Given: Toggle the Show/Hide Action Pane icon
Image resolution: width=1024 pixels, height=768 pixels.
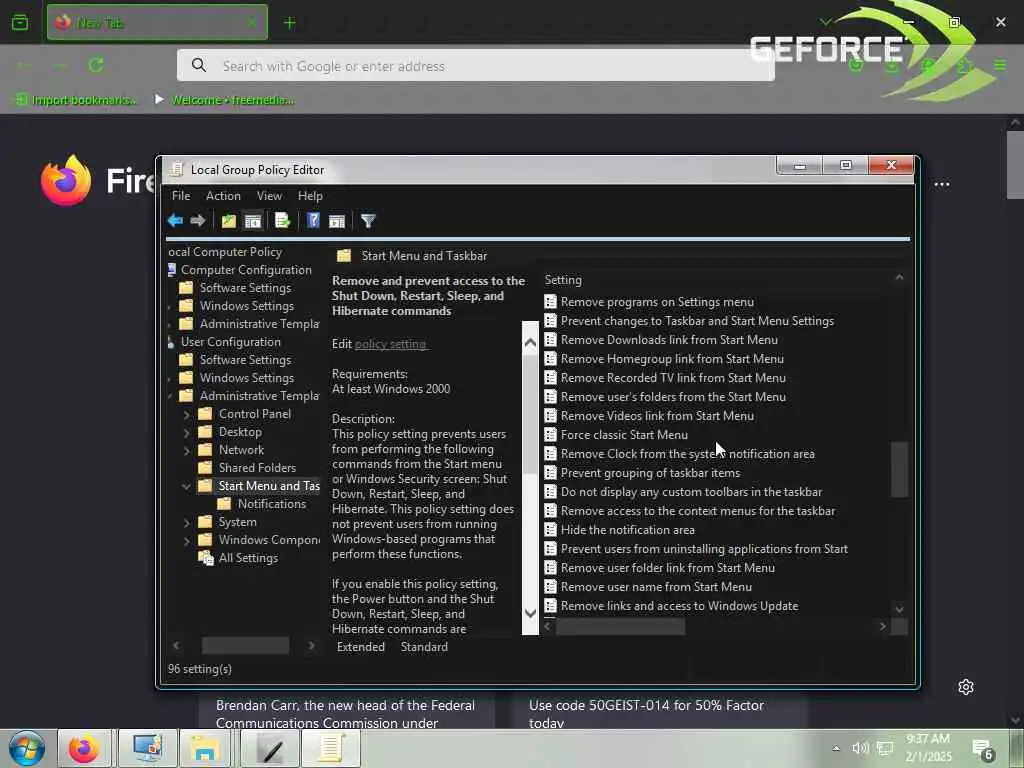Looking at the screenshot, I should click(x=337, y=221).
